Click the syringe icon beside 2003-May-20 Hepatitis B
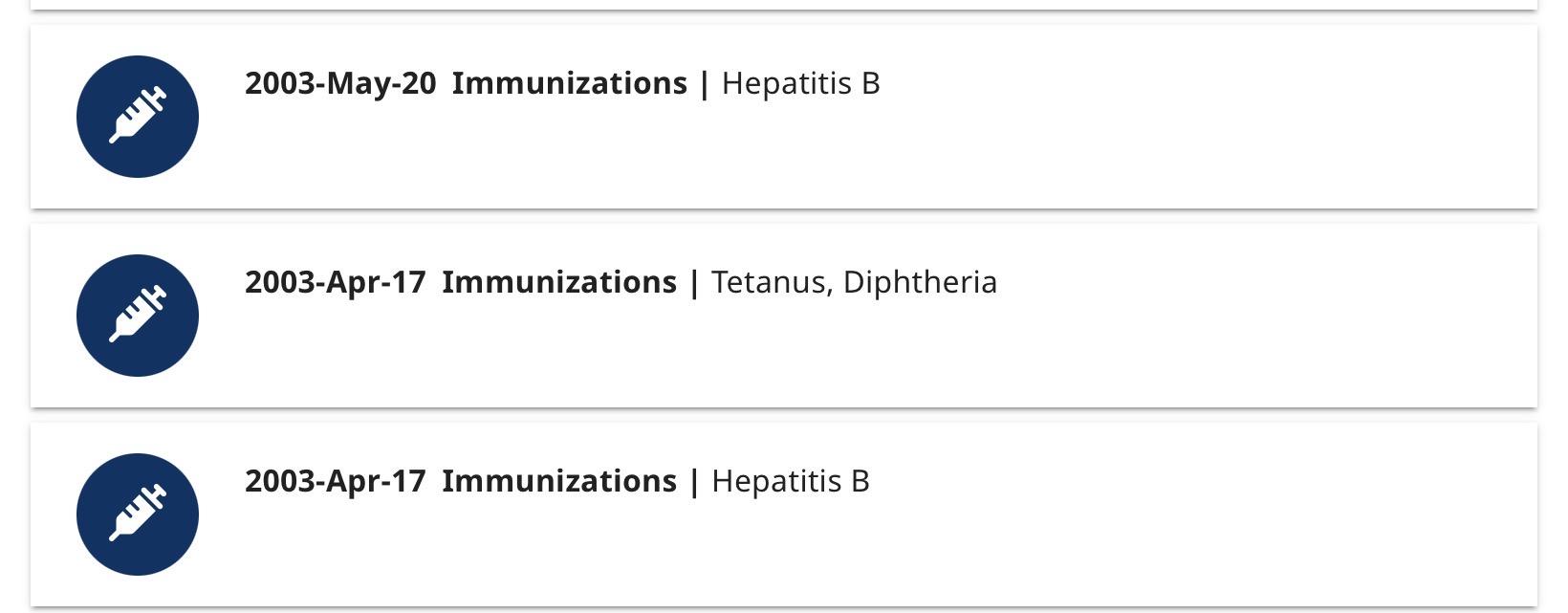1568x613 pixels. click(138, 117)
